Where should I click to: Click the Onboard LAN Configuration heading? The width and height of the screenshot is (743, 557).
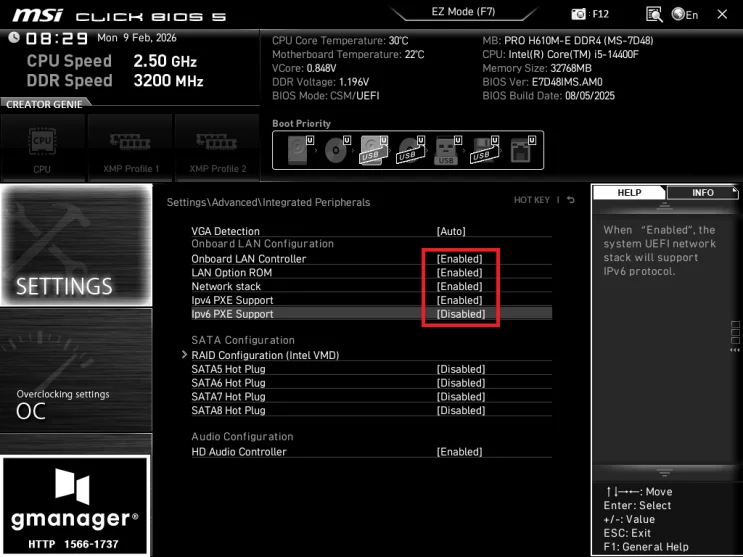point(263,244)
